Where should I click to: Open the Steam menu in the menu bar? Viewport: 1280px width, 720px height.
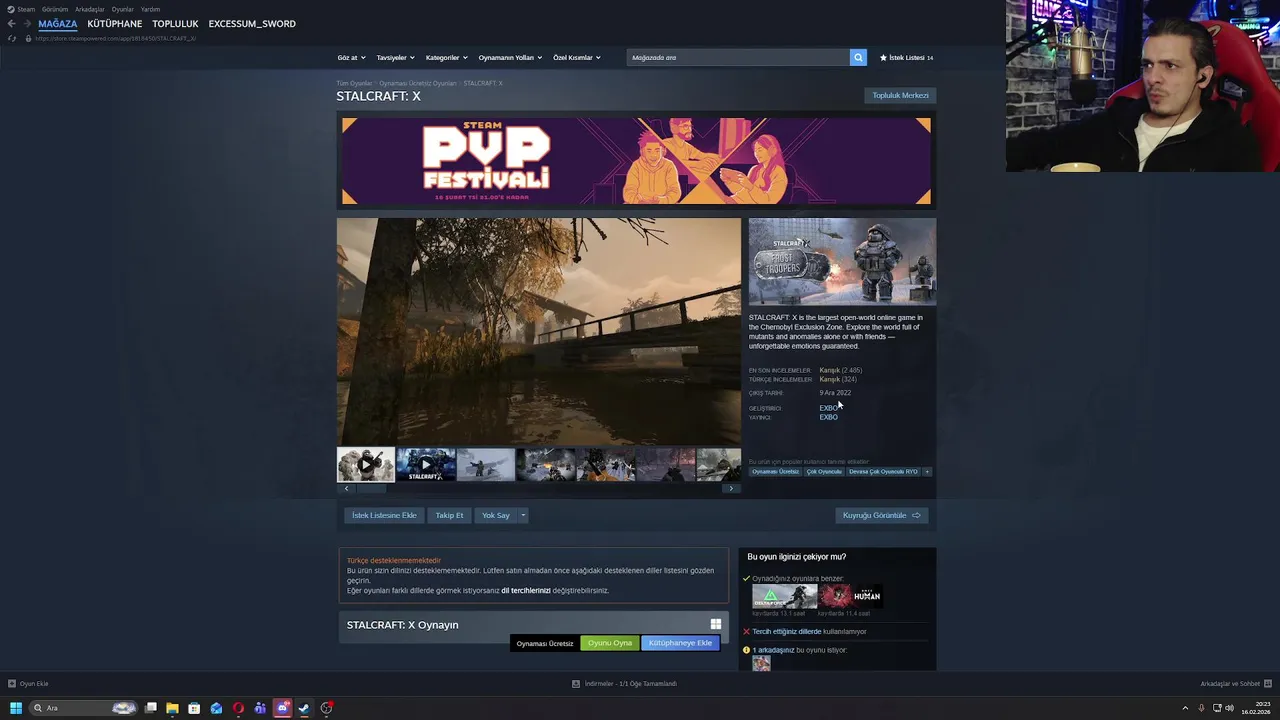click(x=21, y=9)
